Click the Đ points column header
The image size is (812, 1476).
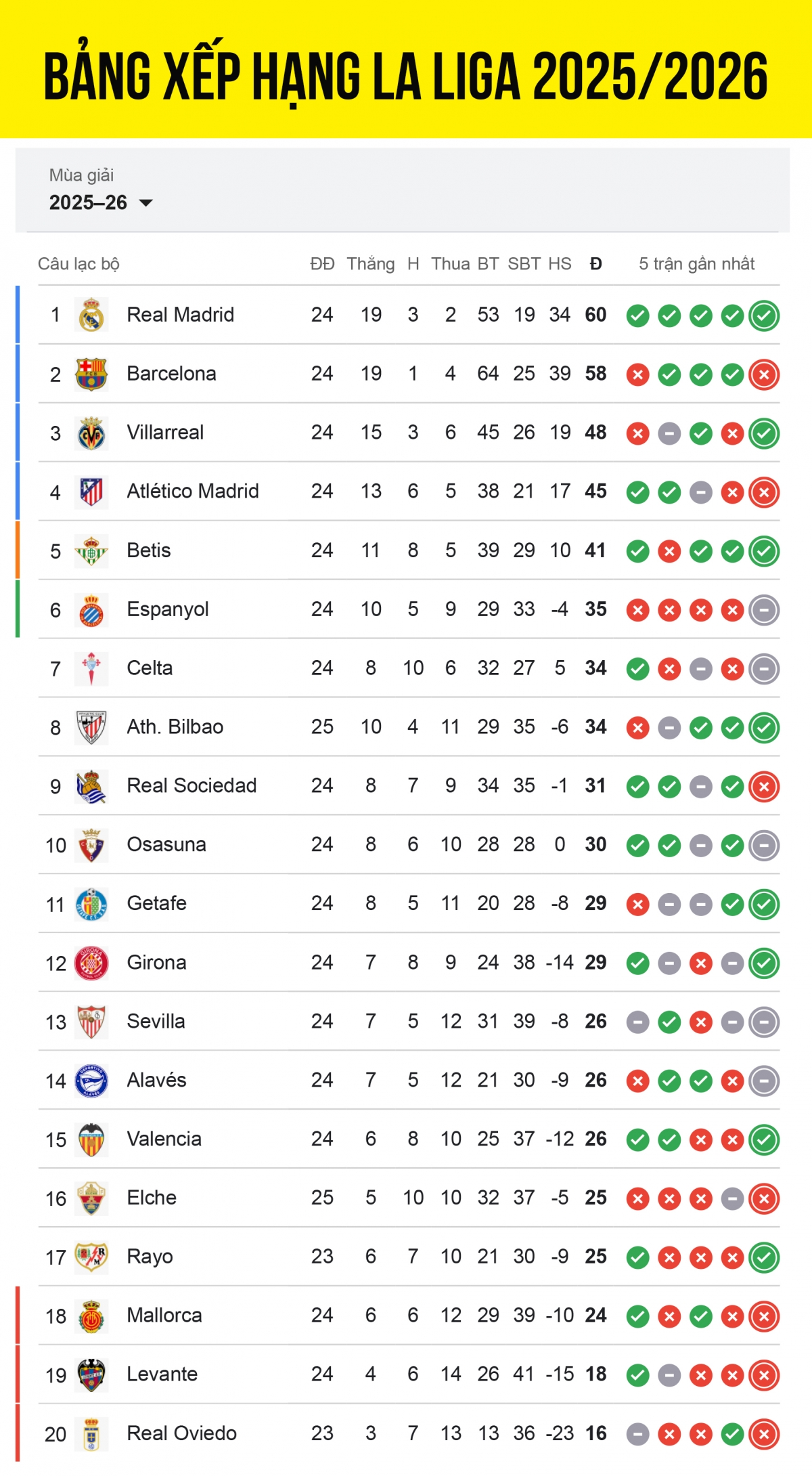click(595, 264)
